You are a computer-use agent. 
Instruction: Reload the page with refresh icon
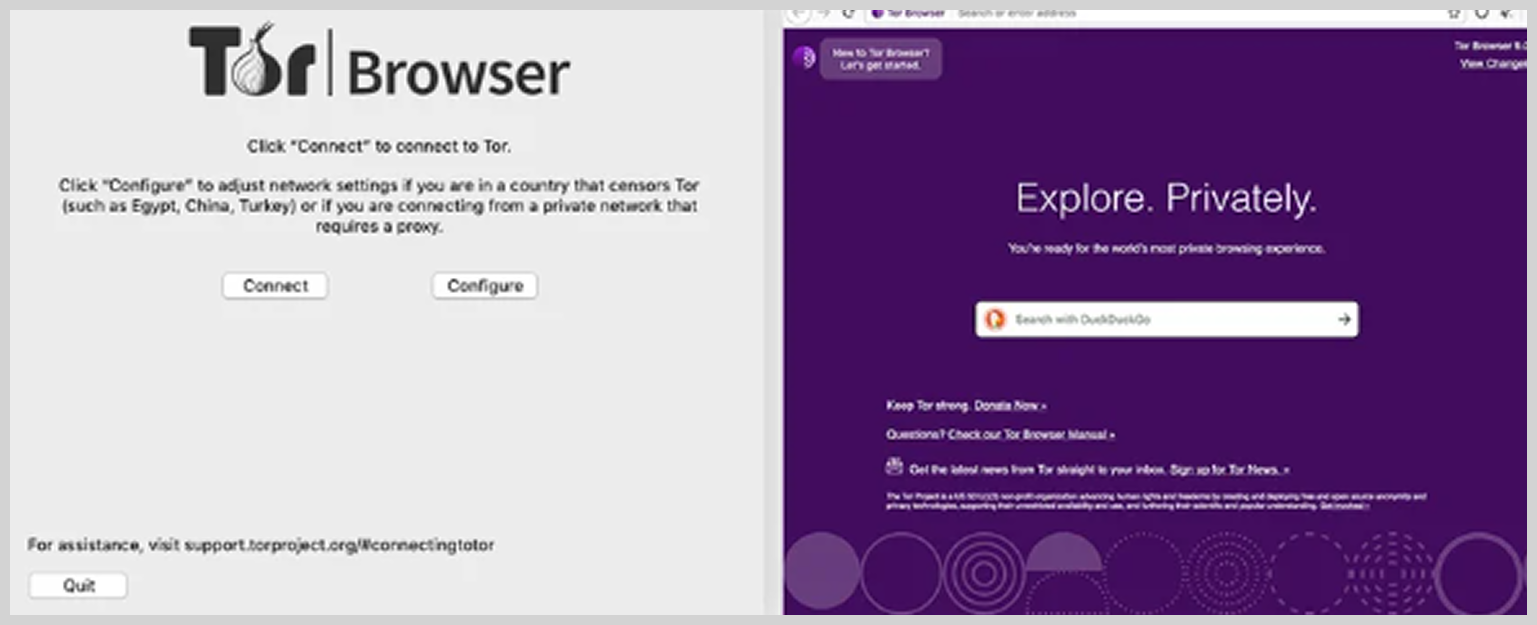[x=849, y=13]
